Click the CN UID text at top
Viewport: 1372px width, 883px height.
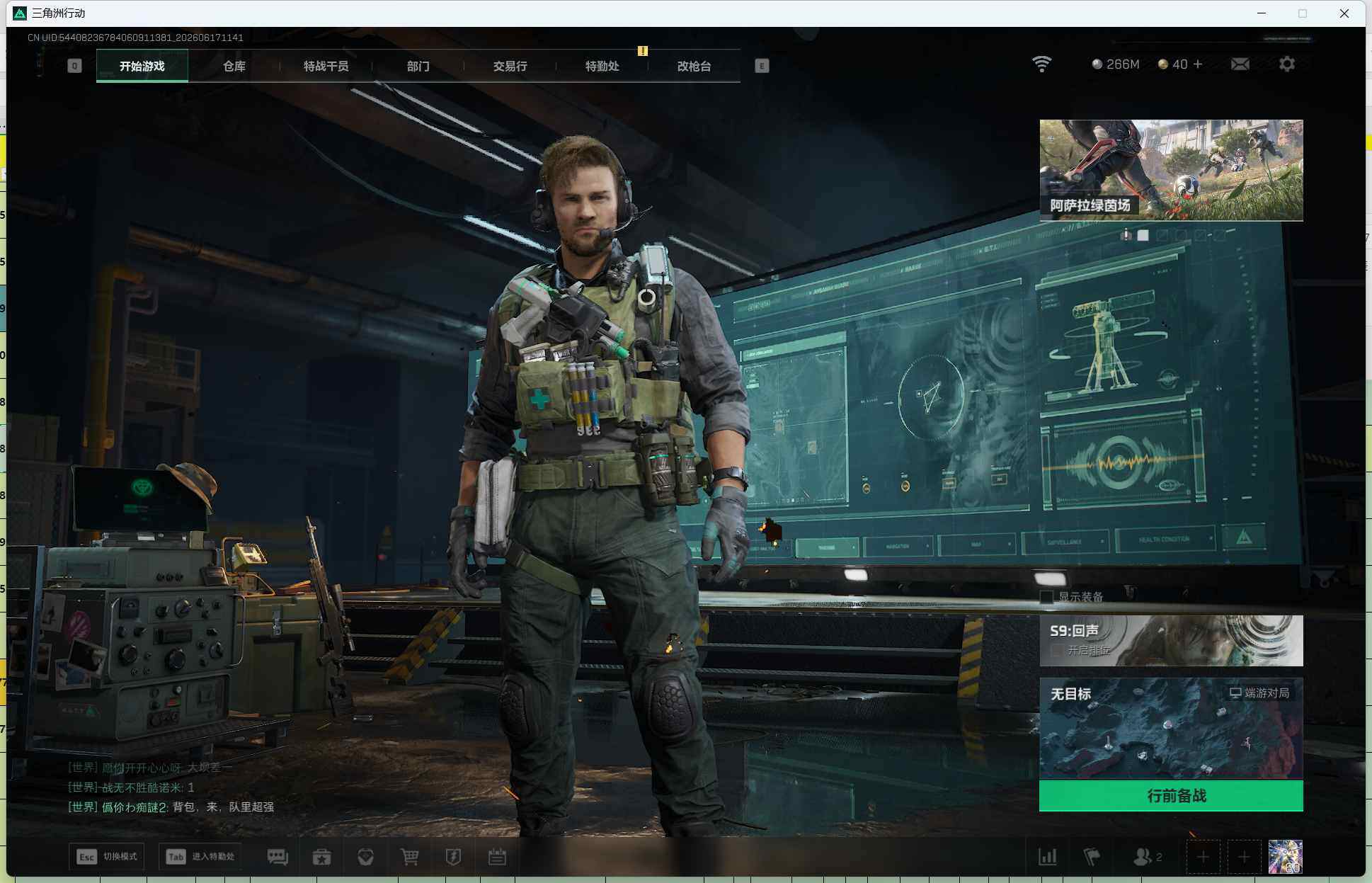click(135, 38)
